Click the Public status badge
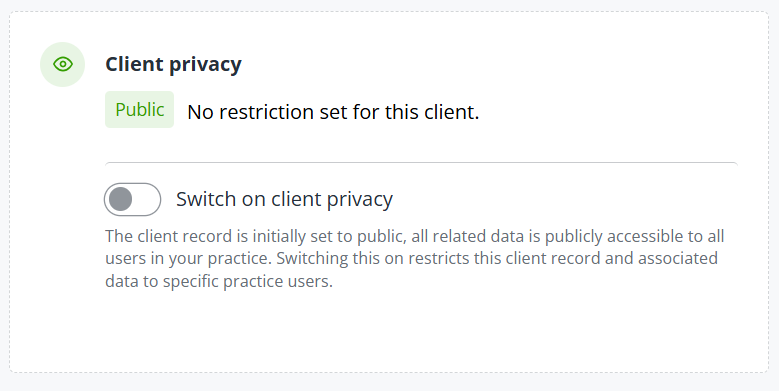Image resolution: width=779 pixels, height=391 pixels. [x=140, y=109]
